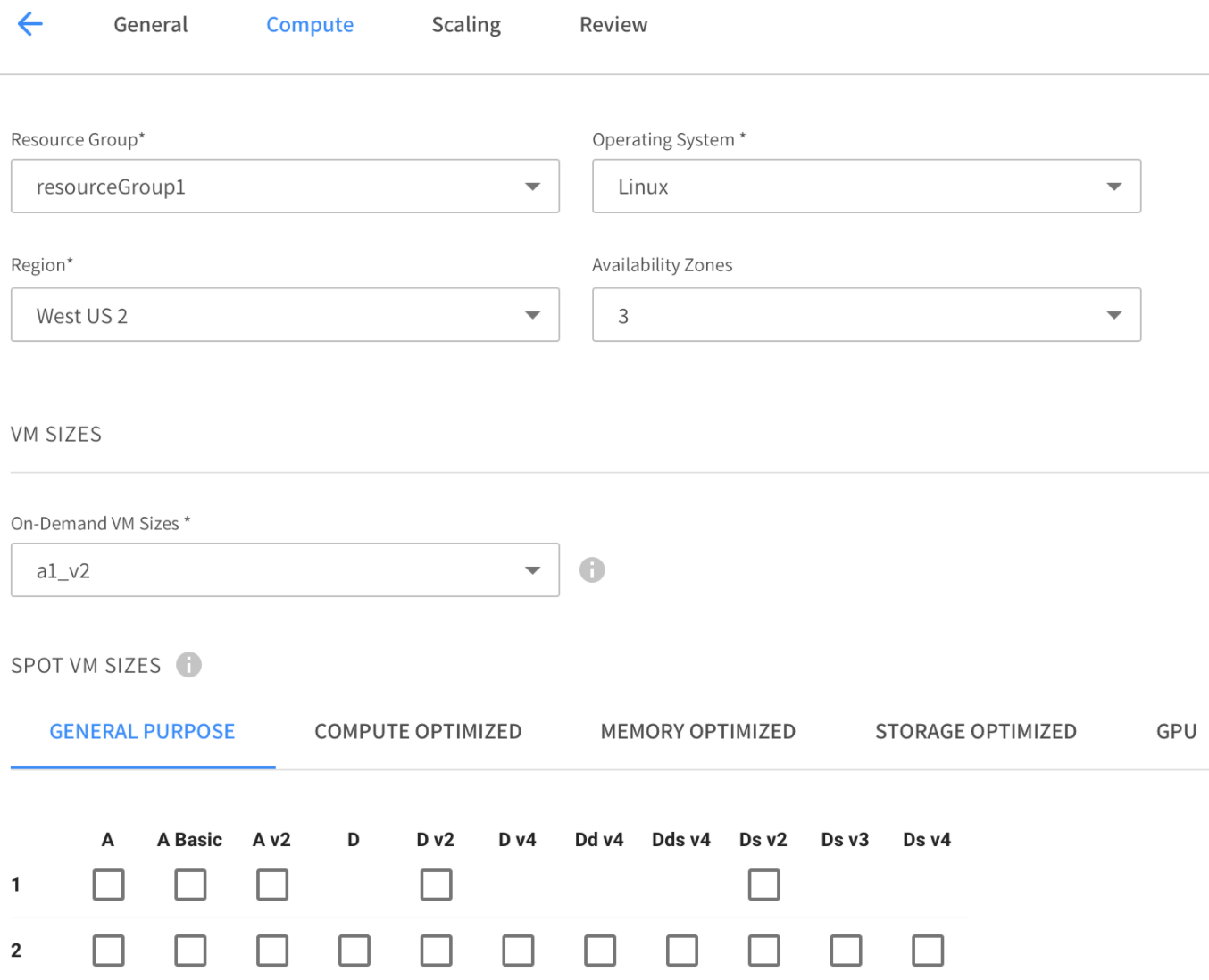Viewport: 1209px width, 980px height.
Task: Select the Compute Optimized tab
Action: click(418, 732)
